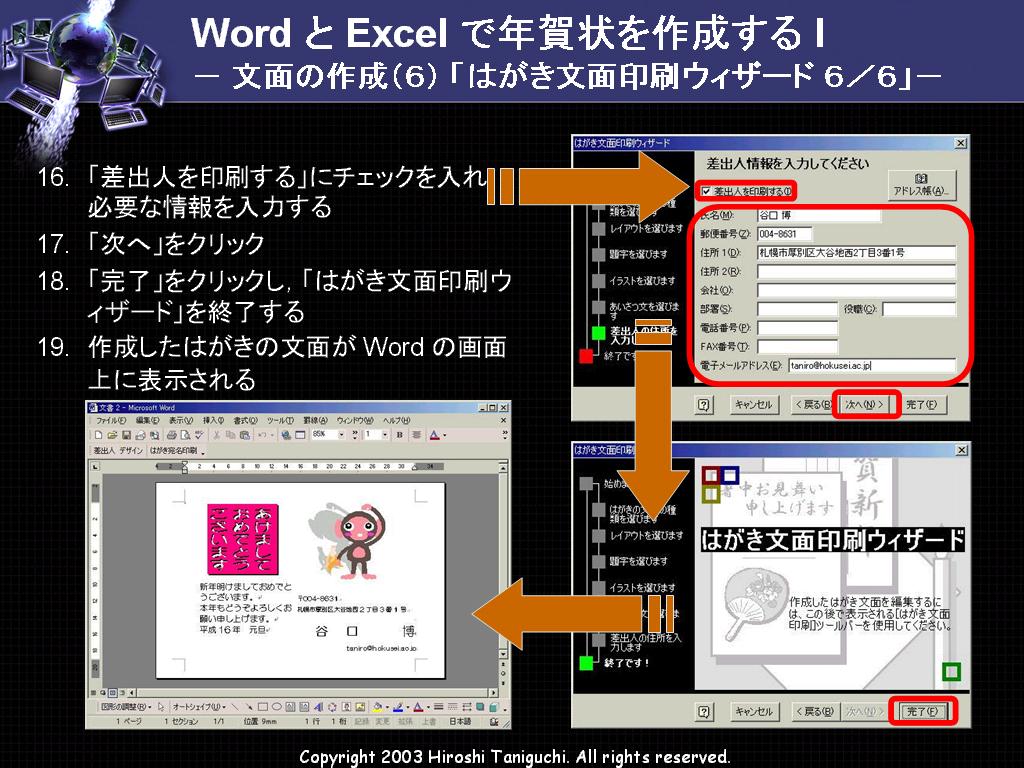Select the Line drawing tool
The image size is (1024, 768).
tap(234, 707)
